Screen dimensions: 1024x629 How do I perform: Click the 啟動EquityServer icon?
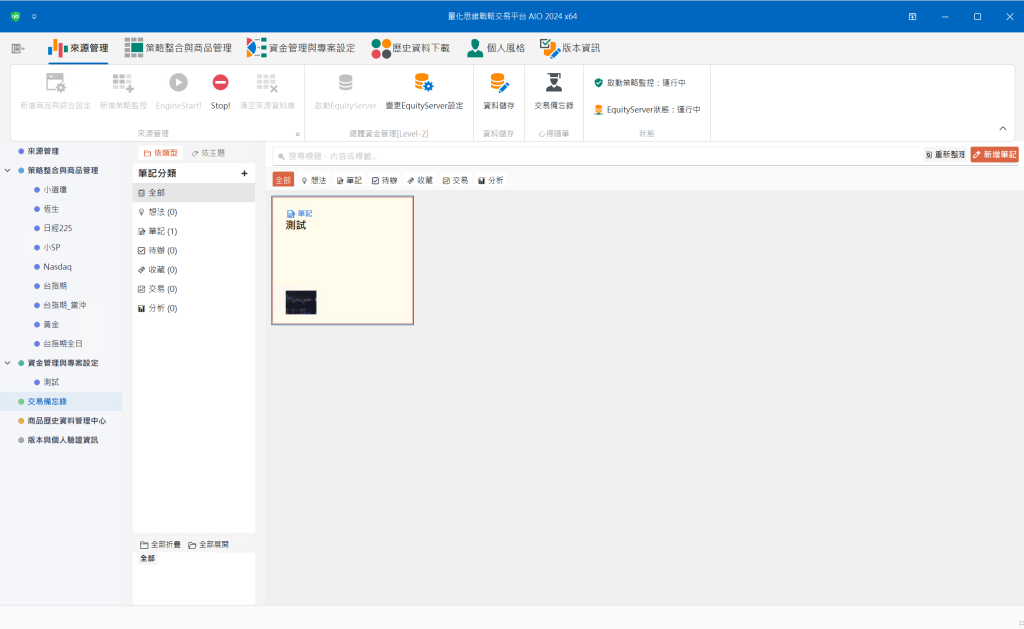(345, 84)
